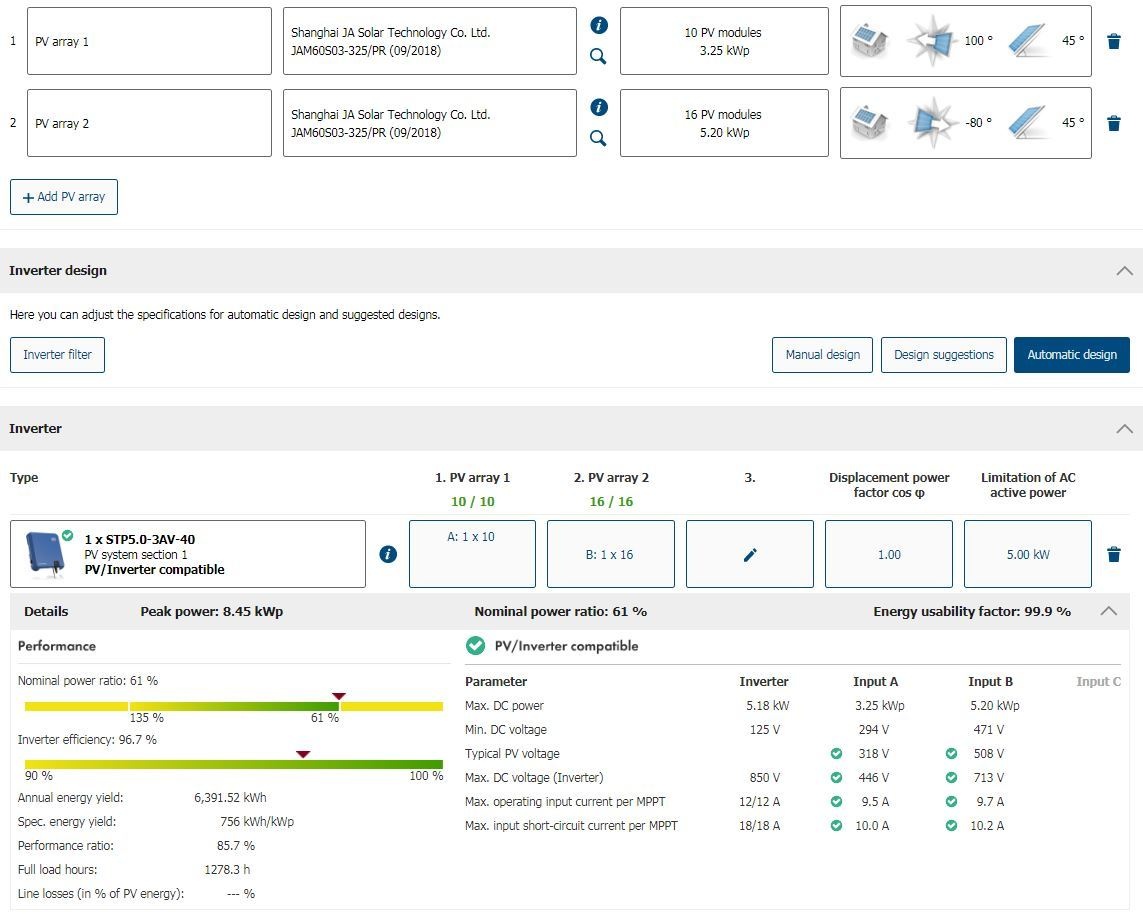1143x914 pixels.
Task: Collapse the Inverter design section
Action: click(x=1124, y=271)
